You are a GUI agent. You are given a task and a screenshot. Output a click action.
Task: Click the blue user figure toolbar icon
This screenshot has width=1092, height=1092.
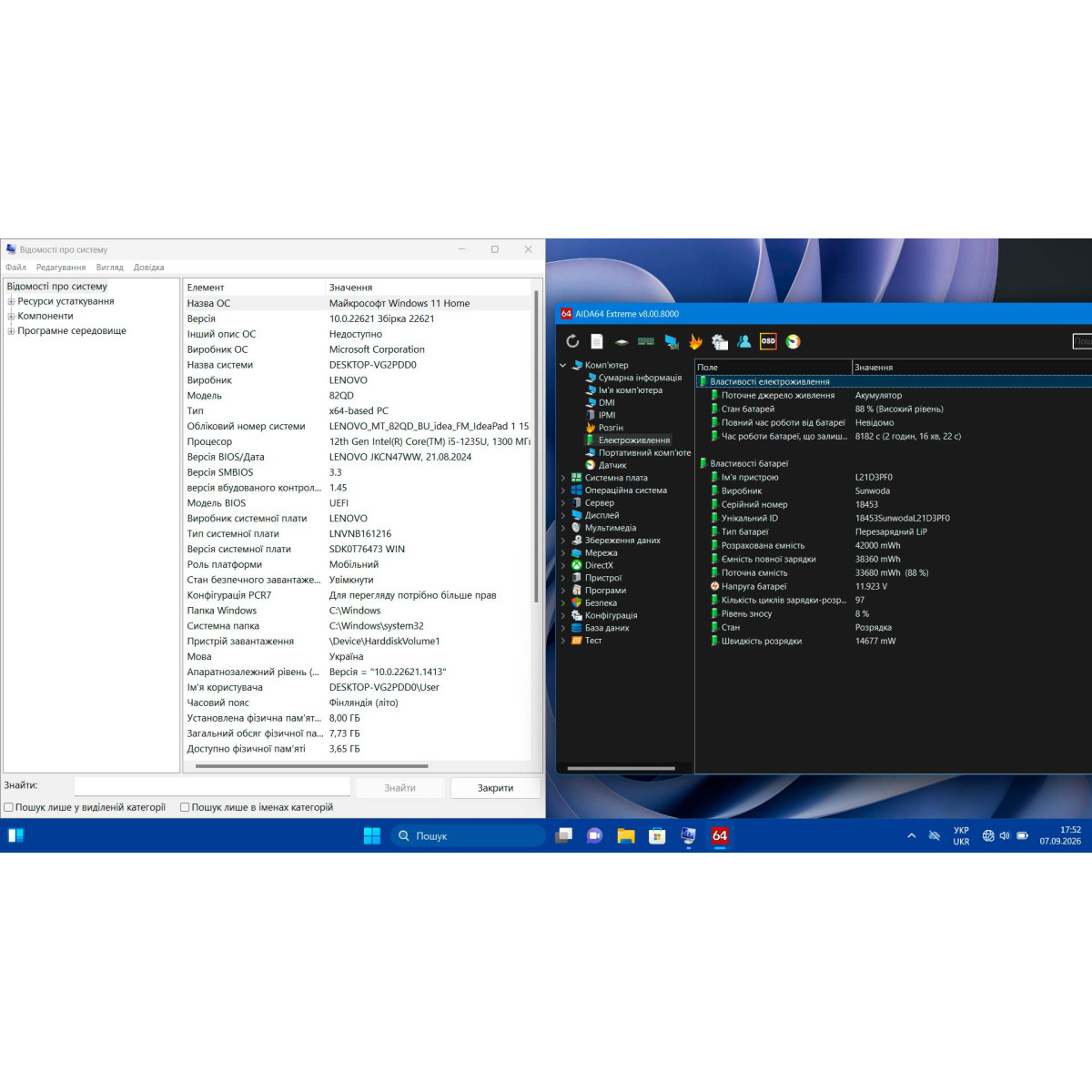pos(743,341)
